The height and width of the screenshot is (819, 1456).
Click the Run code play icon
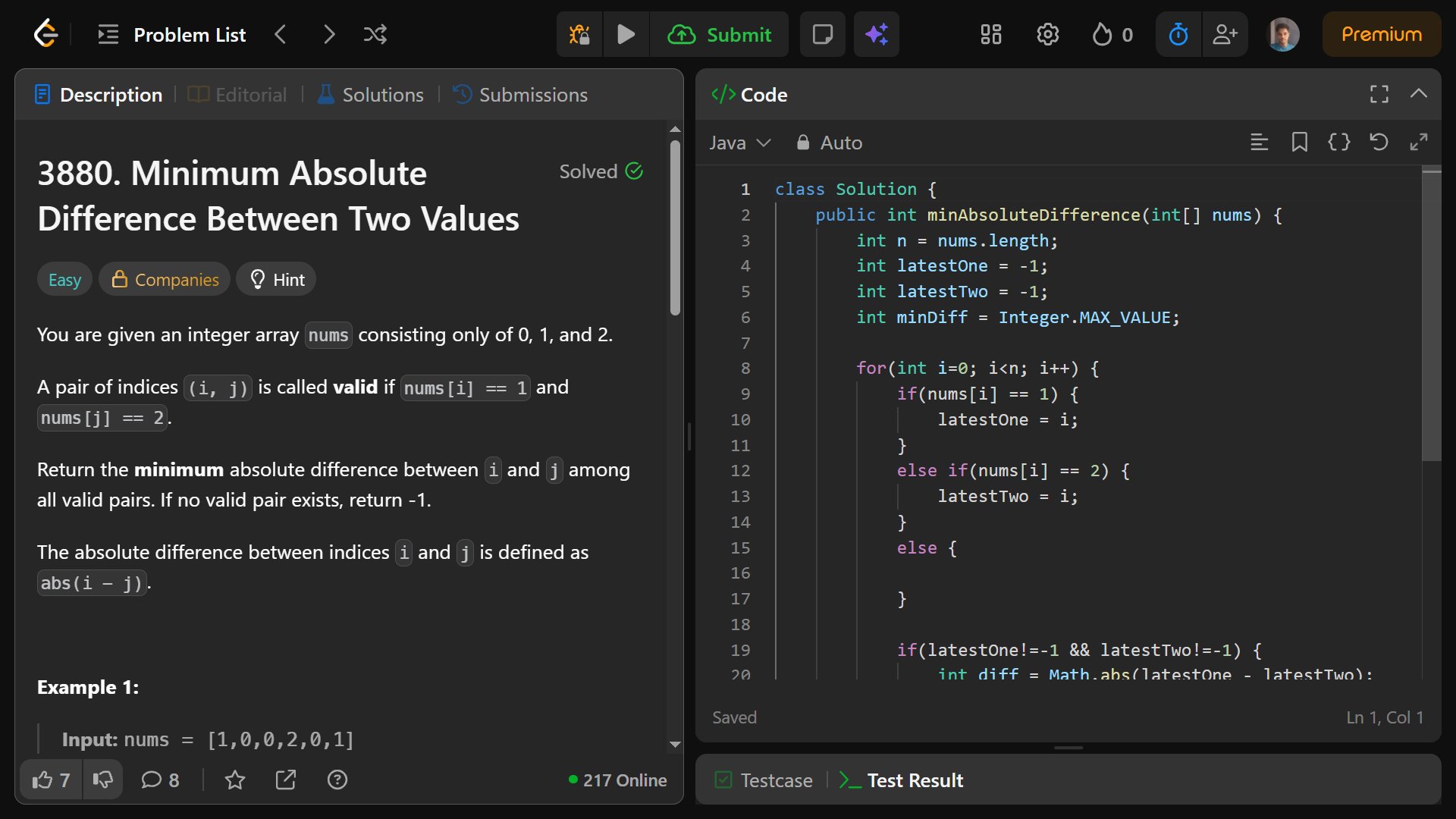pyautogui.click(x=626, y=34)
